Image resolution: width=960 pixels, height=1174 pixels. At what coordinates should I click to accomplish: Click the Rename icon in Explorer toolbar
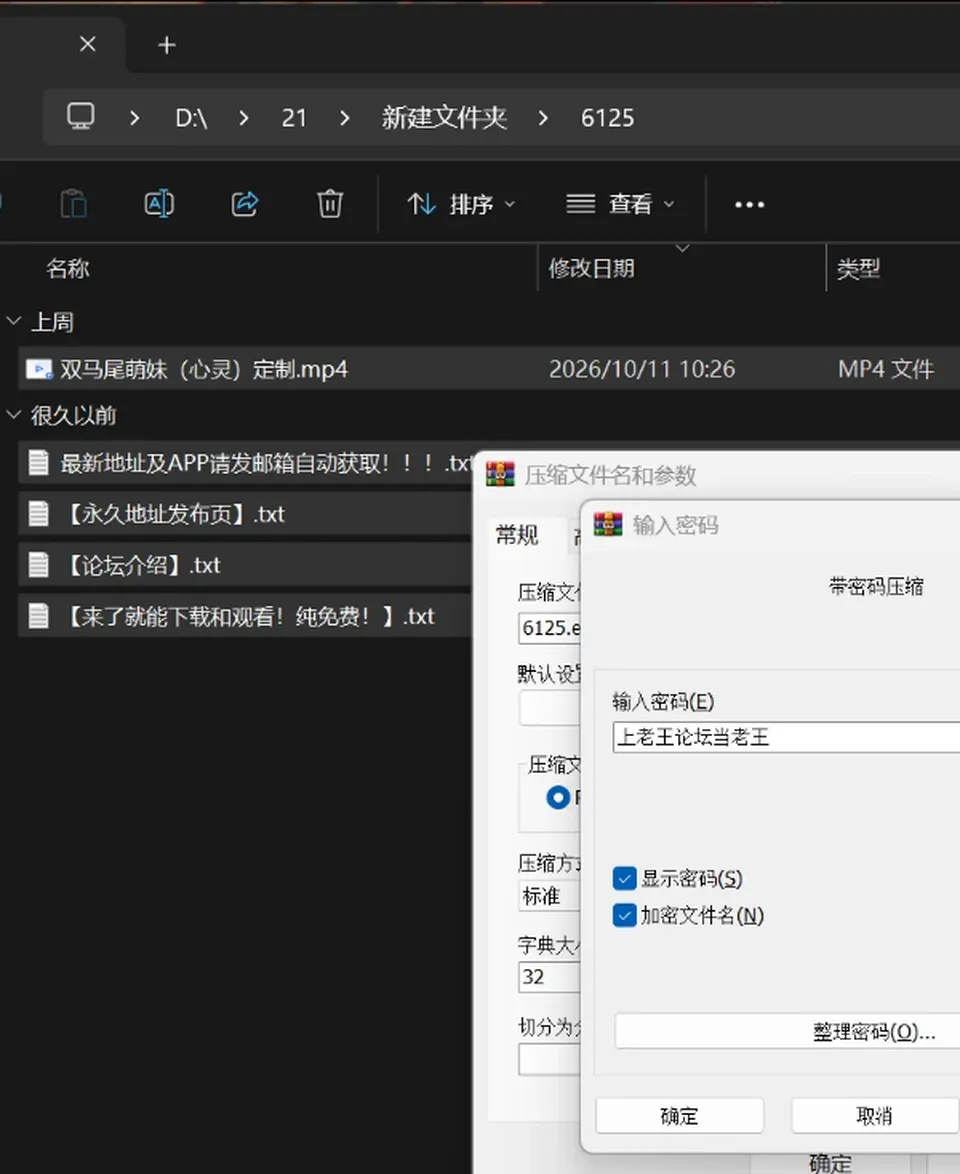(159, 204)
